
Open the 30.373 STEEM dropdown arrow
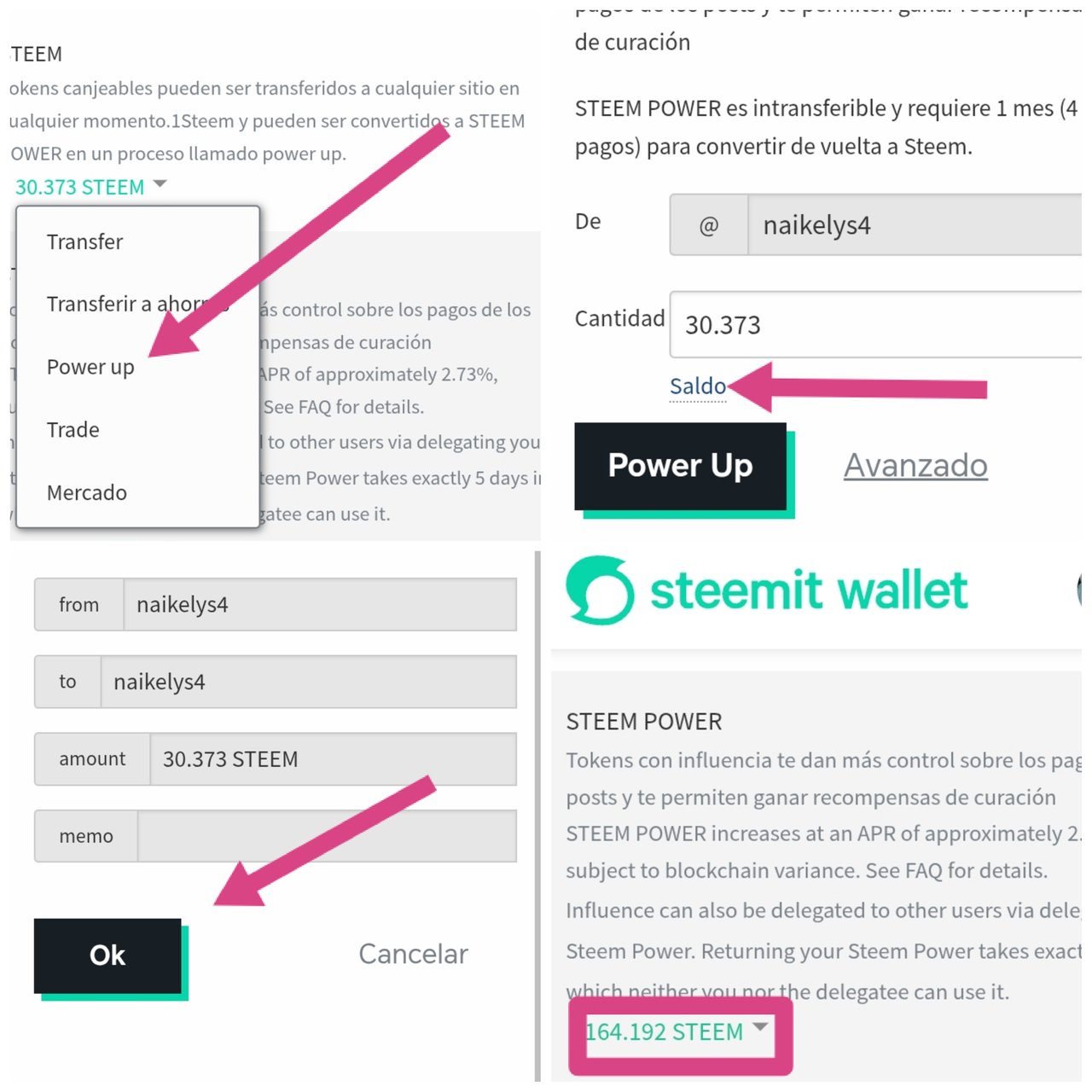pyautogui.click(x=160, y=184)
